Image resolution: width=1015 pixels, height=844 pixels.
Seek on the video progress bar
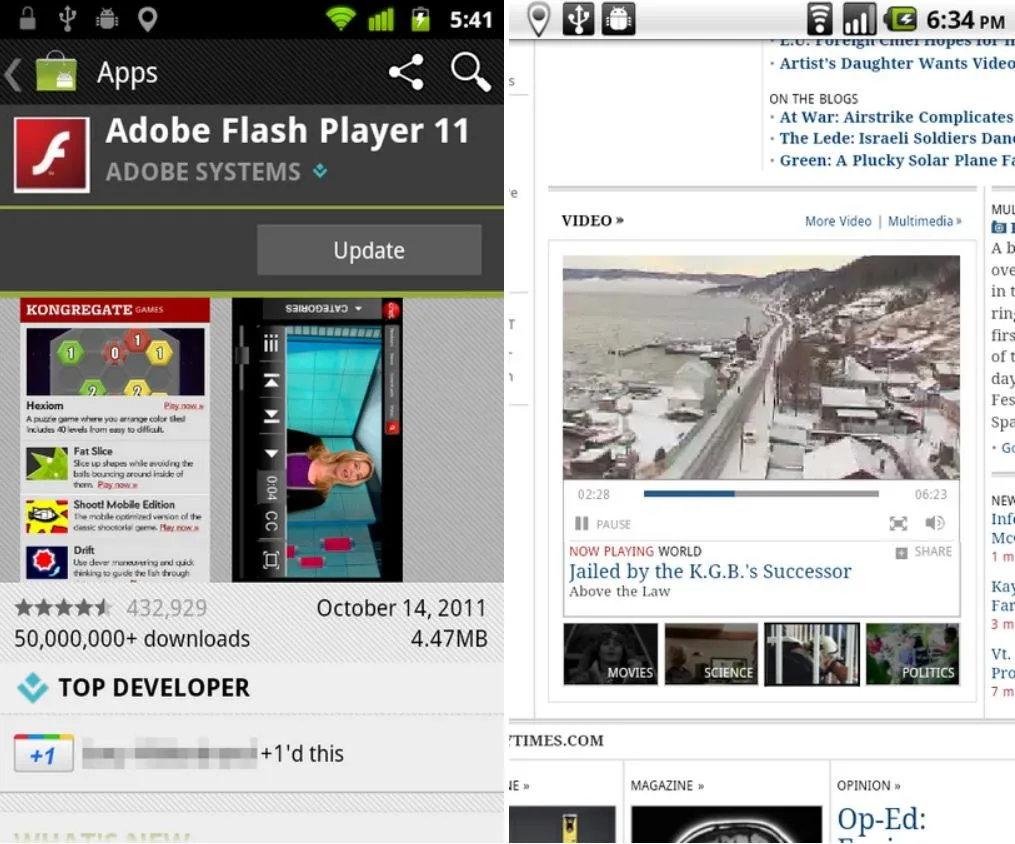(760, 494)
